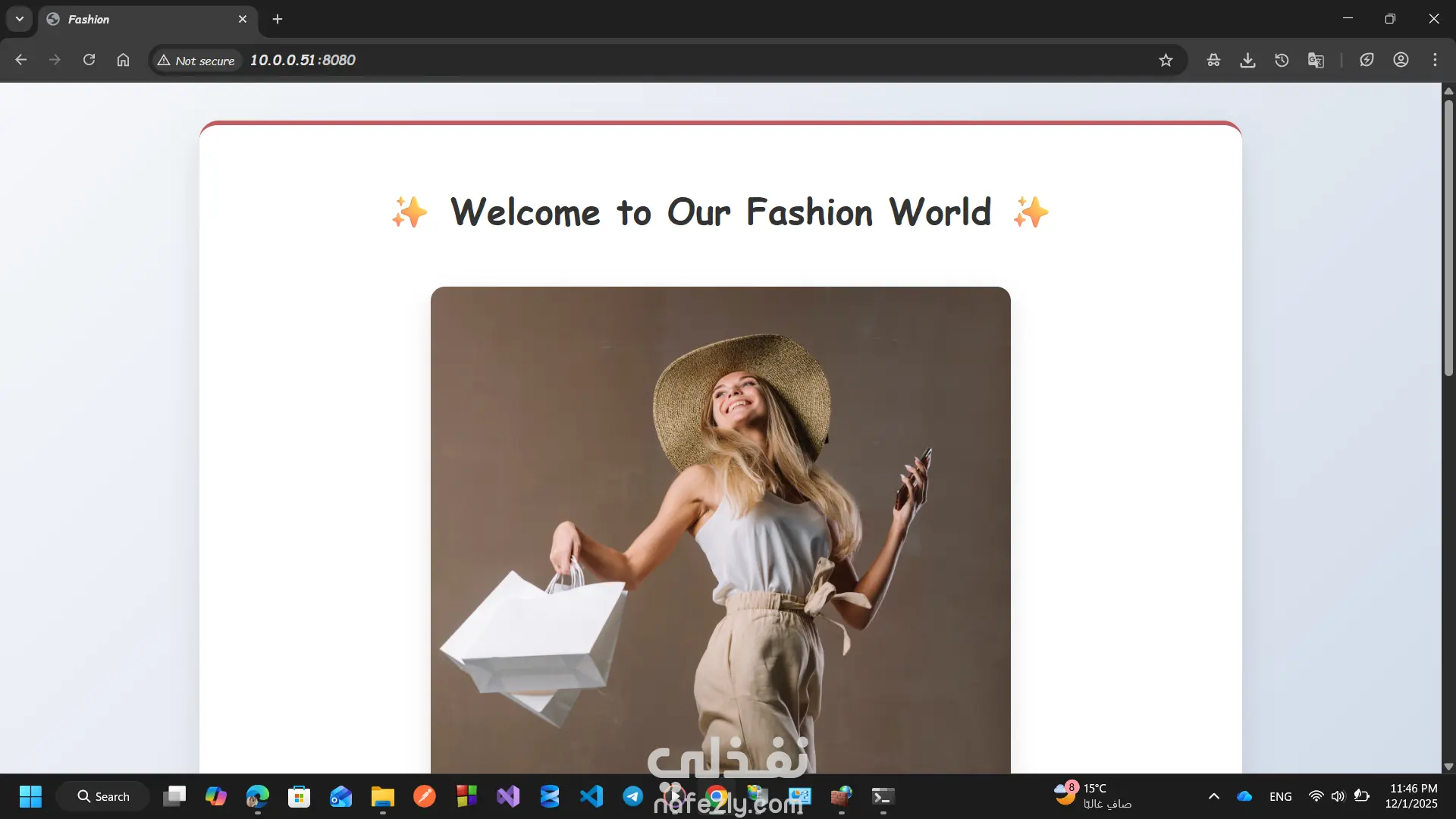Bookmark this page with star icon
This screenshot has height=819, width=1456.
[x=1166, y=60]
